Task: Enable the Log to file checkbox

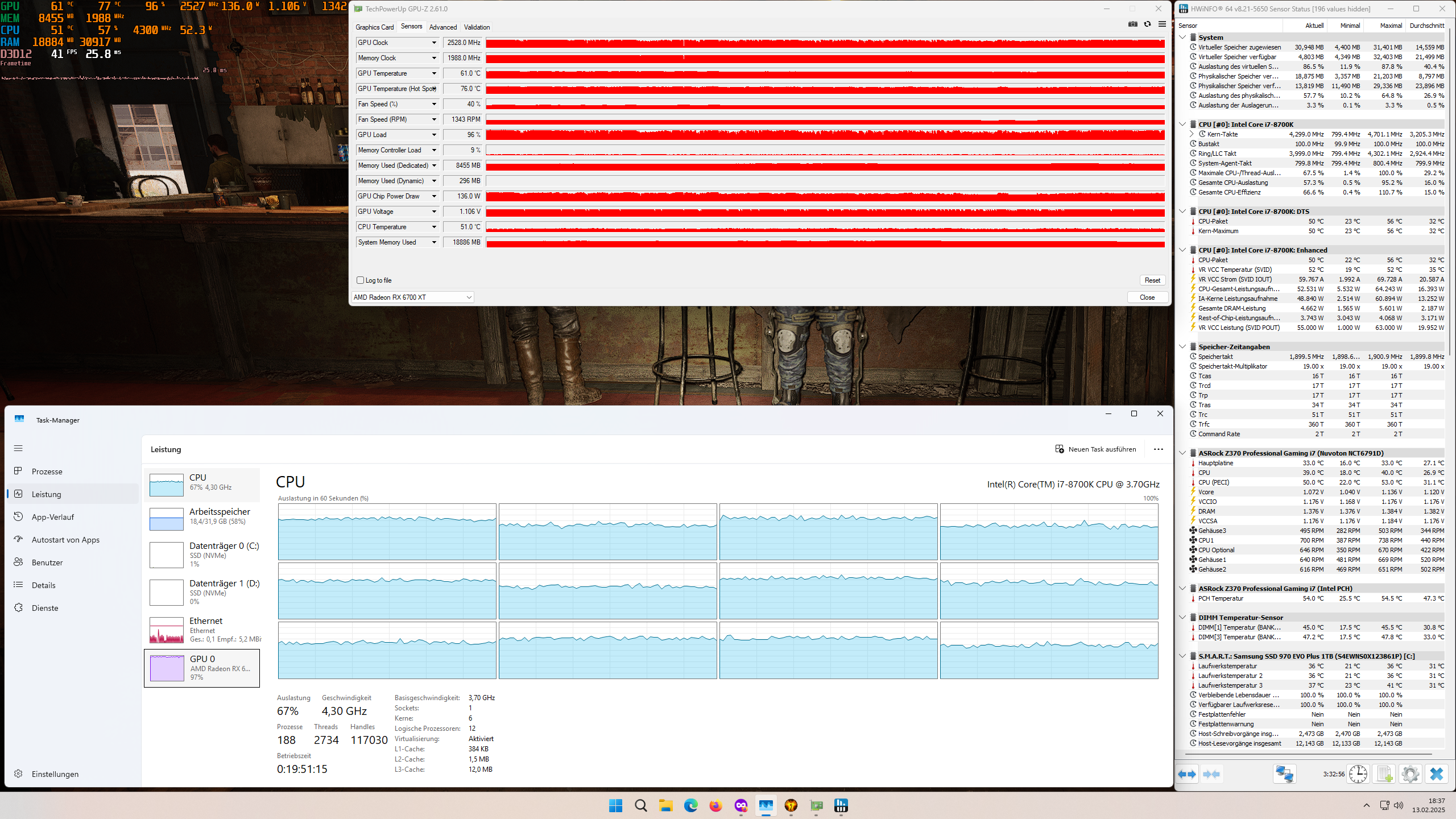Action: [x=360, y=280]
